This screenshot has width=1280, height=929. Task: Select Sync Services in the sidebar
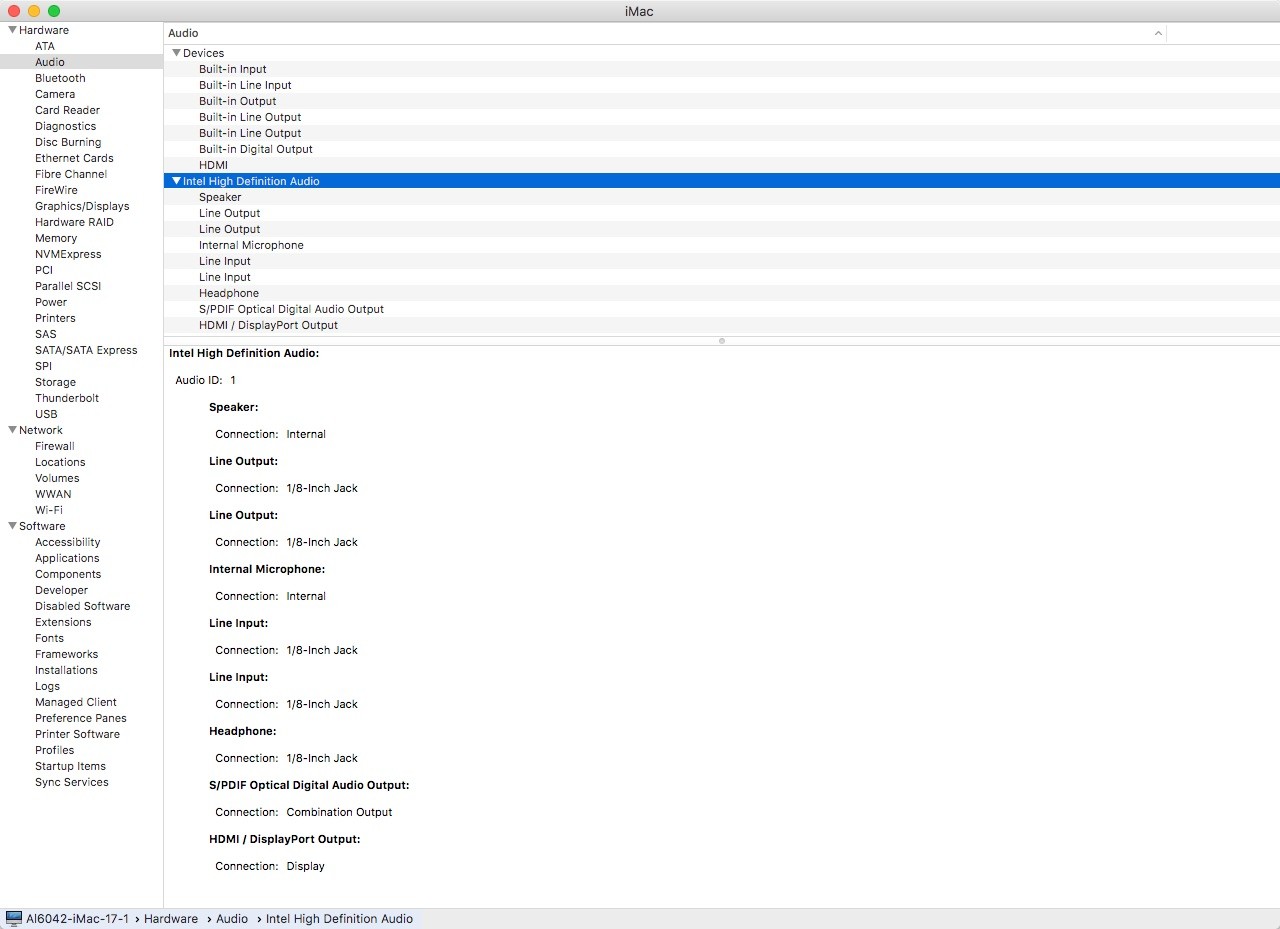(x=72, y=782)
